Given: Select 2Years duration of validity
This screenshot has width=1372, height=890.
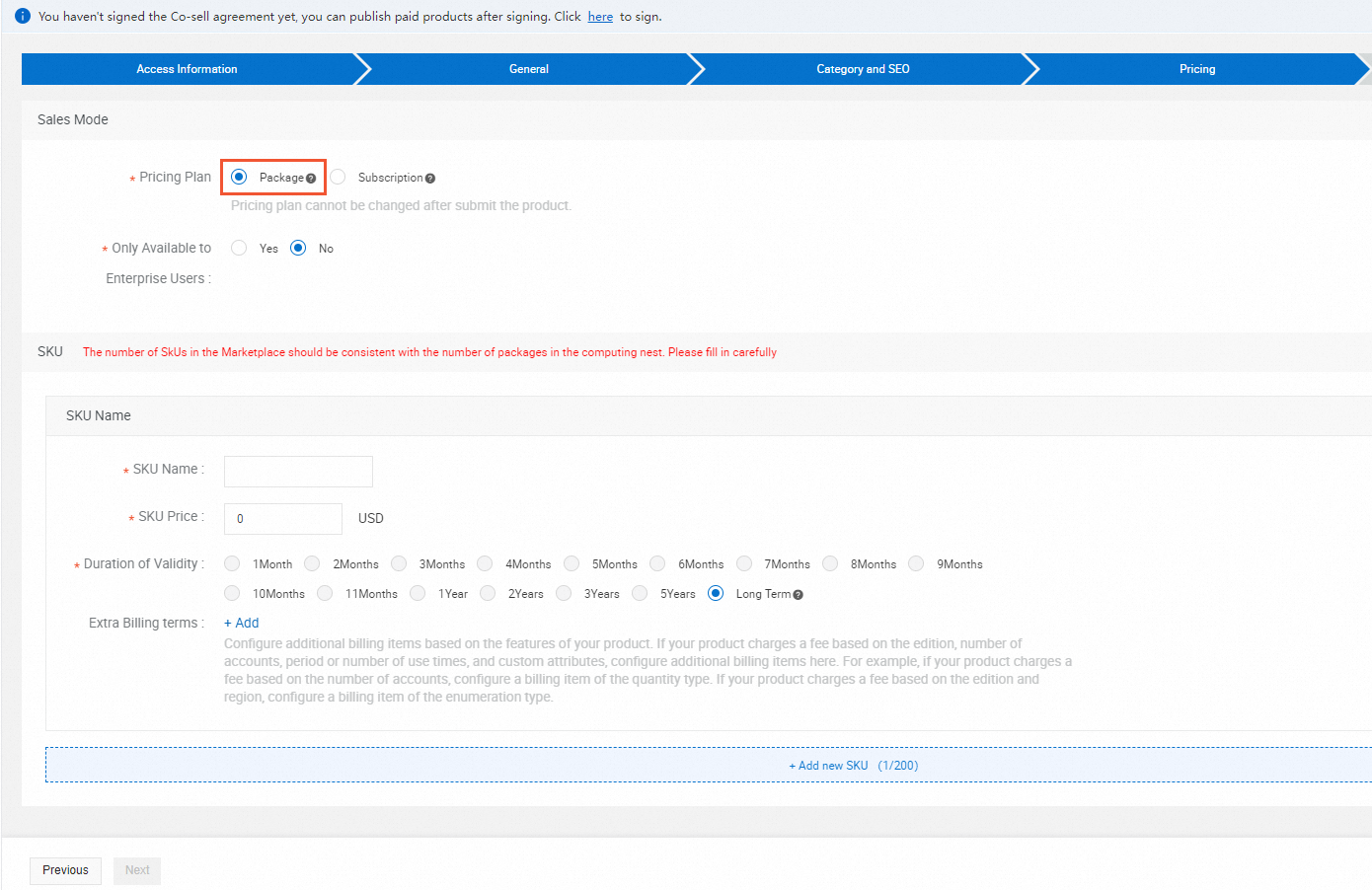Looking at the screenshot, I should 488,593.
